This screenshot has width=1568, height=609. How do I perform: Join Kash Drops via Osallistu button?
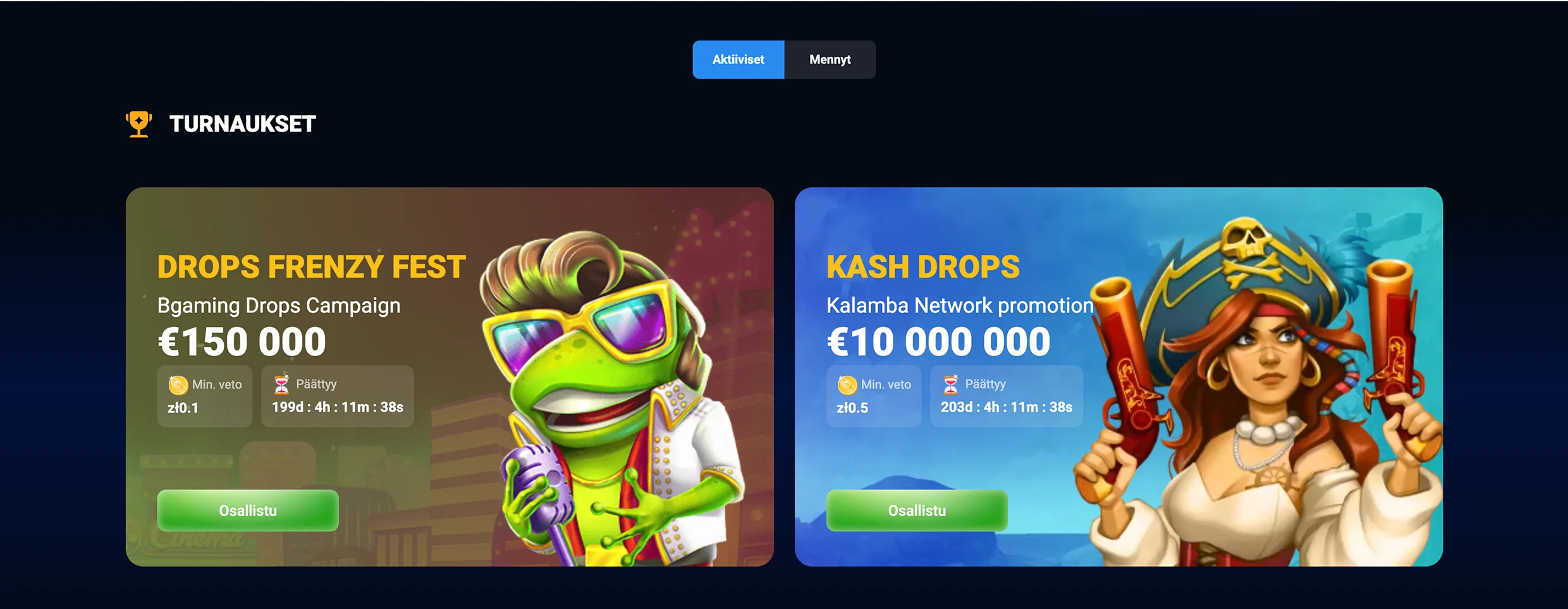tap(917, 510)
